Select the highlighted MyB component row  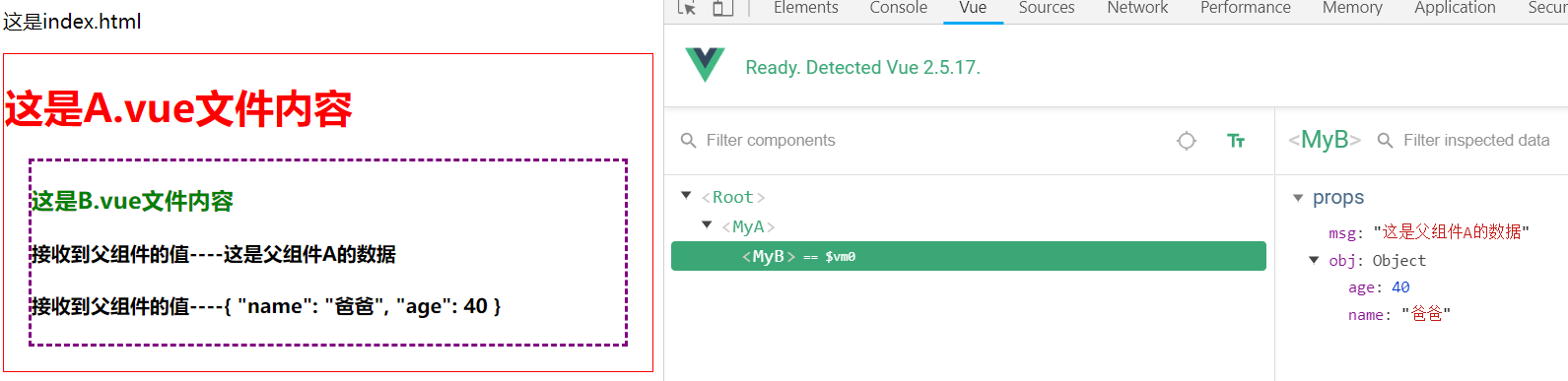pos(969,256)
